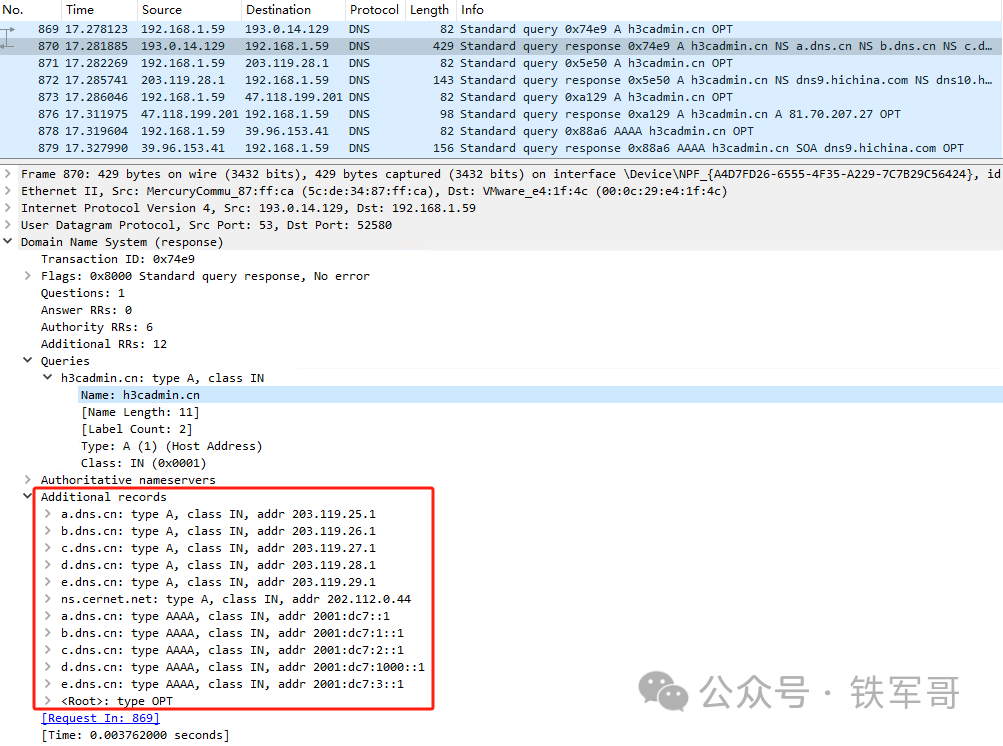The width and height of the screenshot is (1003, 746).
Task: Select the Name Length: 11 field
Action: tap(140, 412)
